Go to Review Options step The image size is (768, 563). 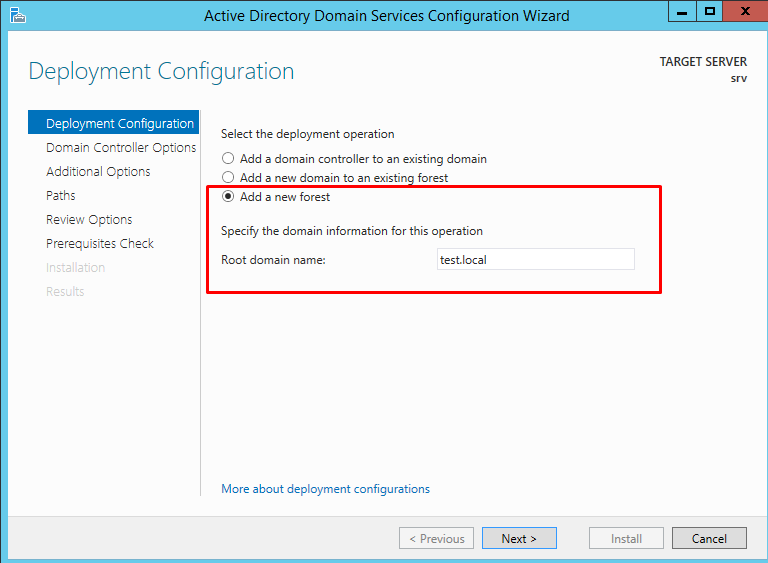89,220
